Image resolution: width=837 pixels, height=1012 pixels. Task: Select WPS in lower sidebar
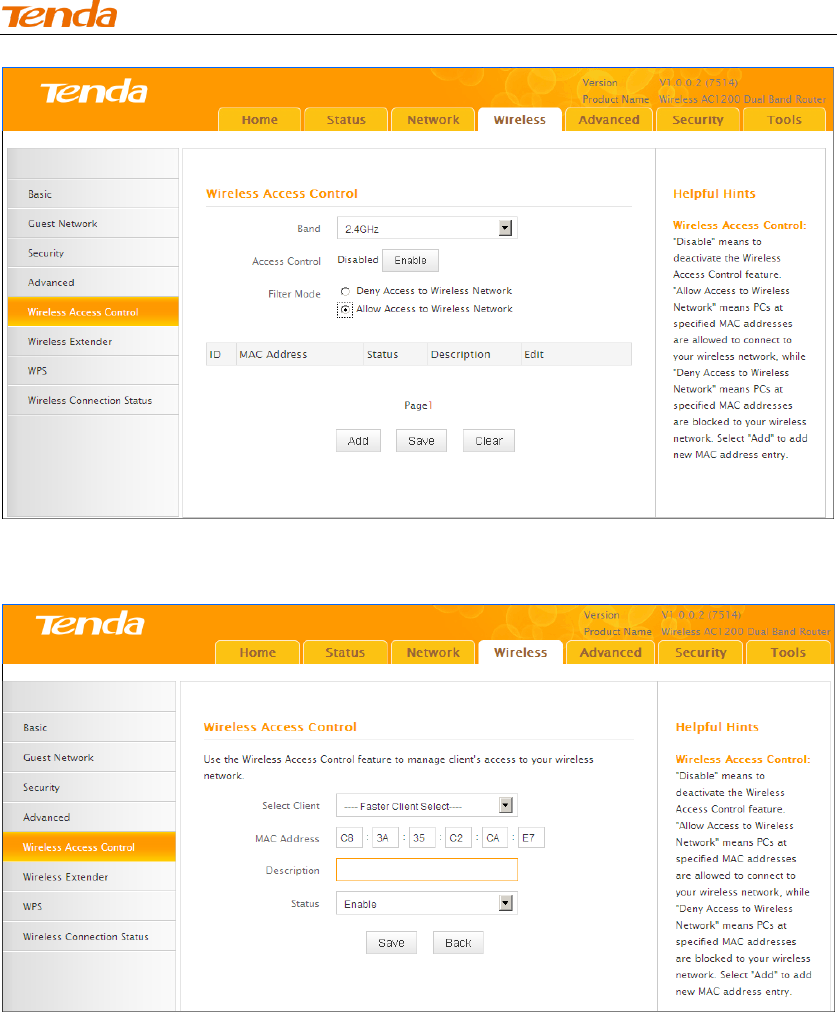tap(89, 906)
